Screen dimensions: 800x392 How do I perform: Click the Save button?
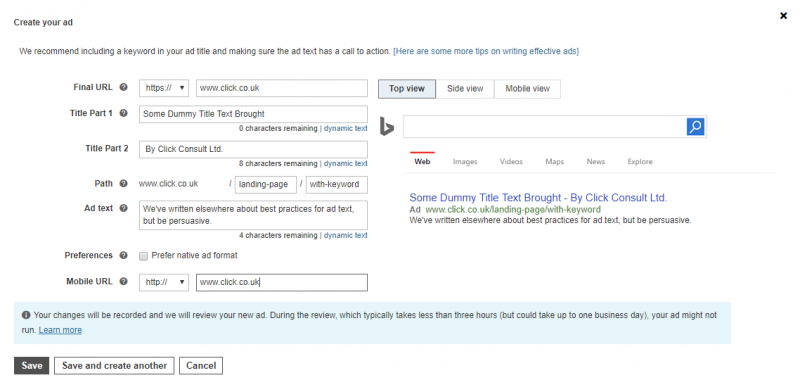(32, 366)
